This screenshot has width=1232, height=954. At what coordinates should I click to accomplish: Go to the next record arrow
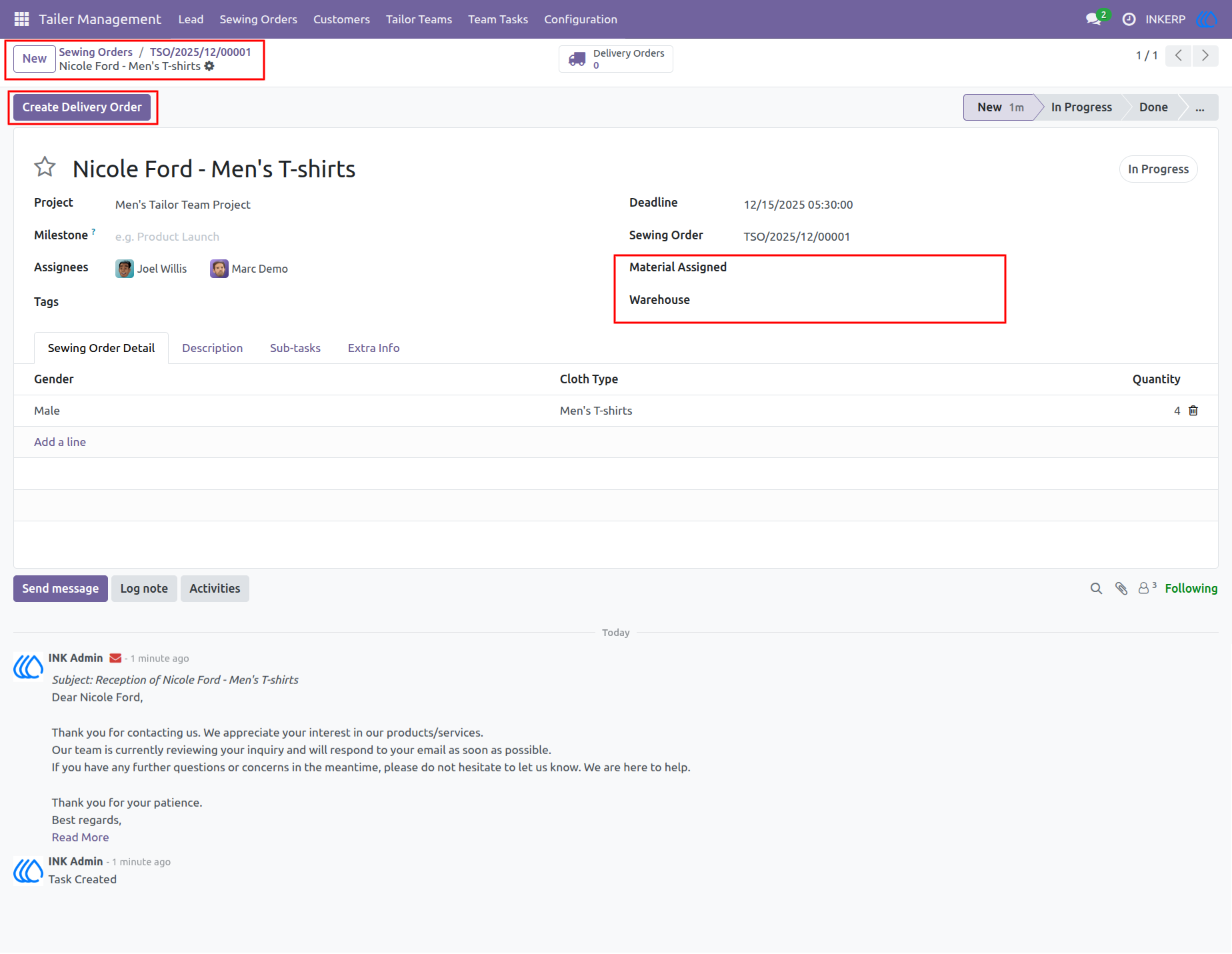[x=1205, y=55]
